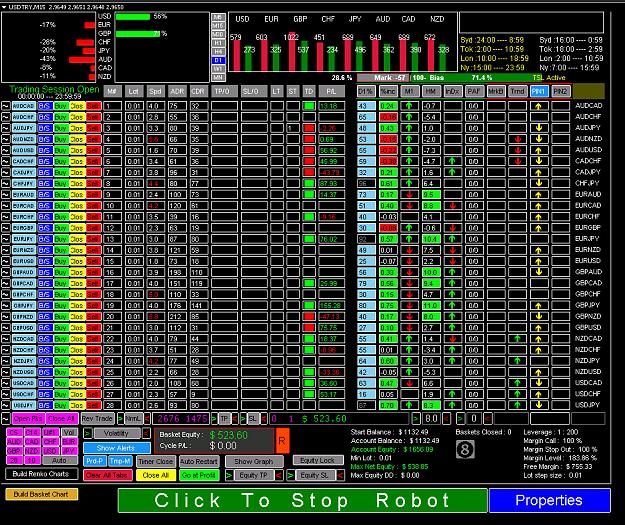Select the magenta JPY currency button

69,451
